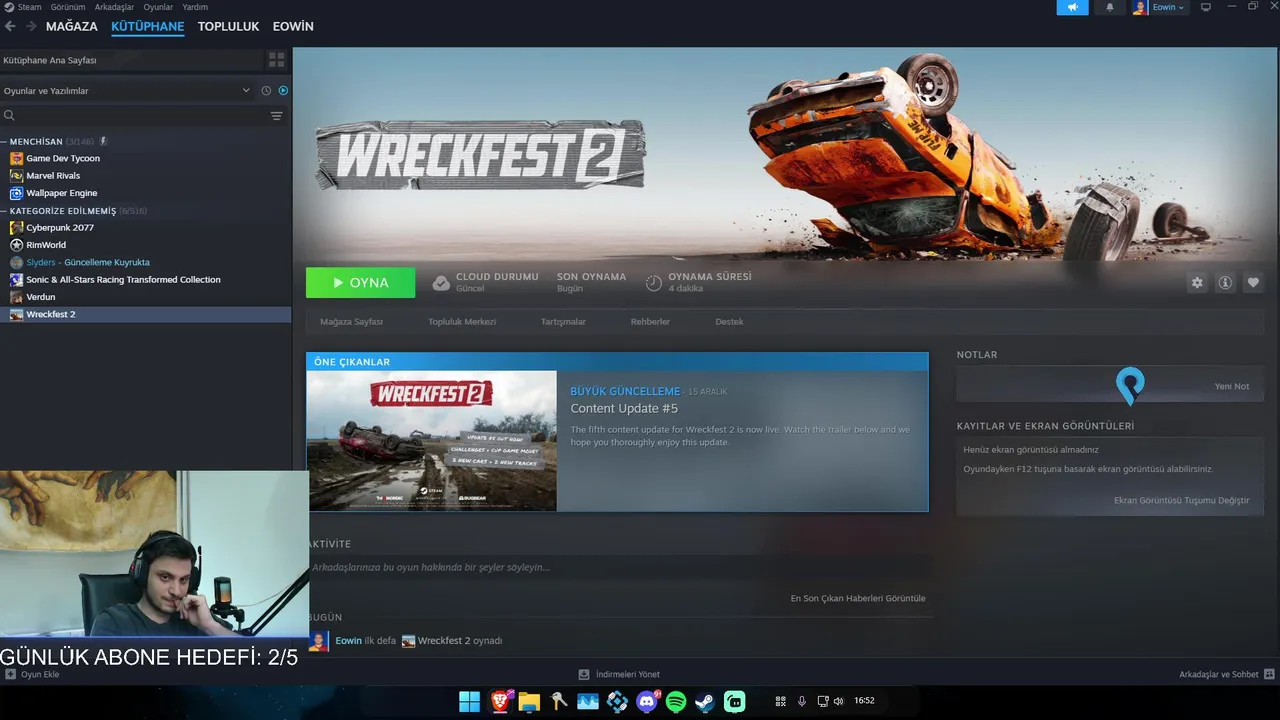Image resolution: width=1280 pixels, height=720 pixels.
Task: Open the Tartışmalar link
Action: (563, 322)
